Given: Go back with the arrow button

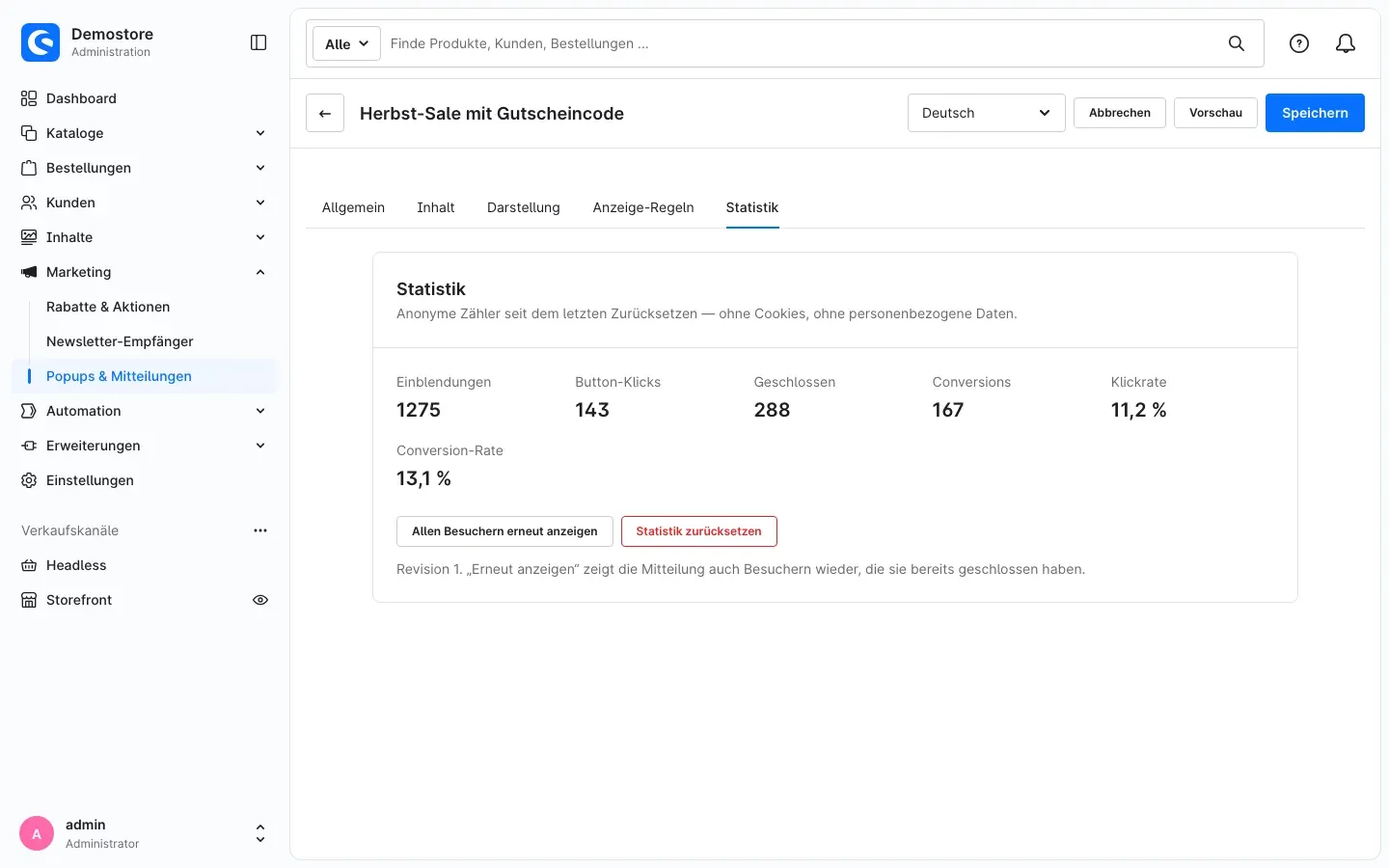Looking at the screenshot, I should click(325, 113).
